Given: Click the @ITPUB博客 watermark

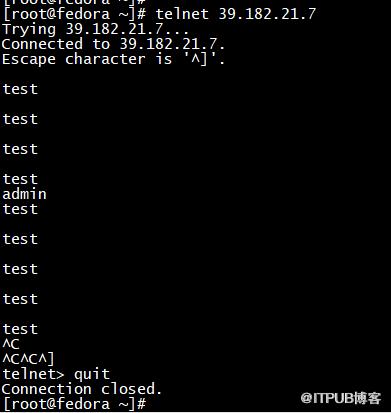Looking at the screenshot, I should [341, 398].
